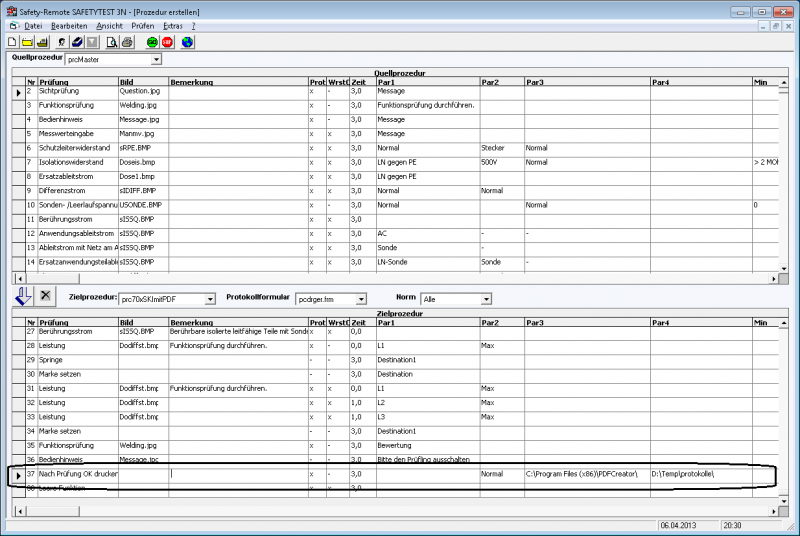Click the Destination1 cell in target row 34
800x536 pixels.
click(x=428, y=431)
